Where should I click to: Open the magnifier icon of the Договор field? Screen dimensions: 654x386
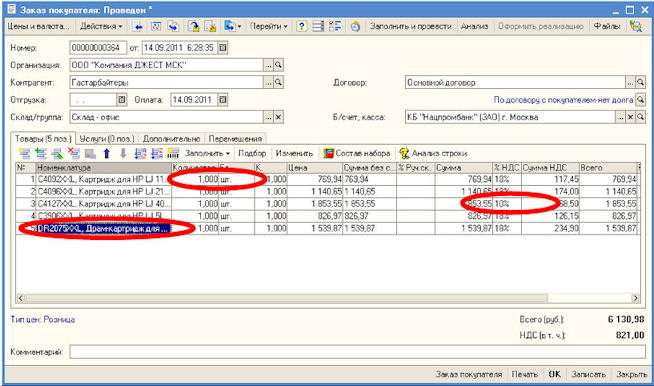coord(640,83)
